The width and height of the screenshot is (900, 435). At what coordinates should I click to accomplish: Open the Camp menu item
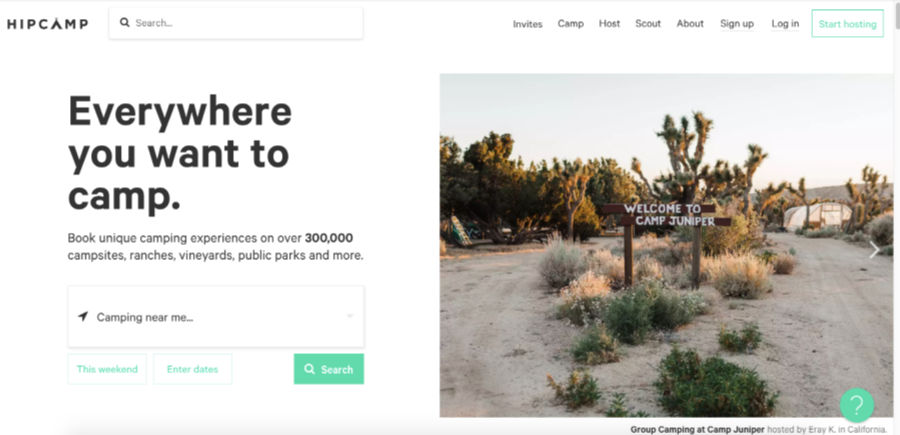(x=571, y=24)
